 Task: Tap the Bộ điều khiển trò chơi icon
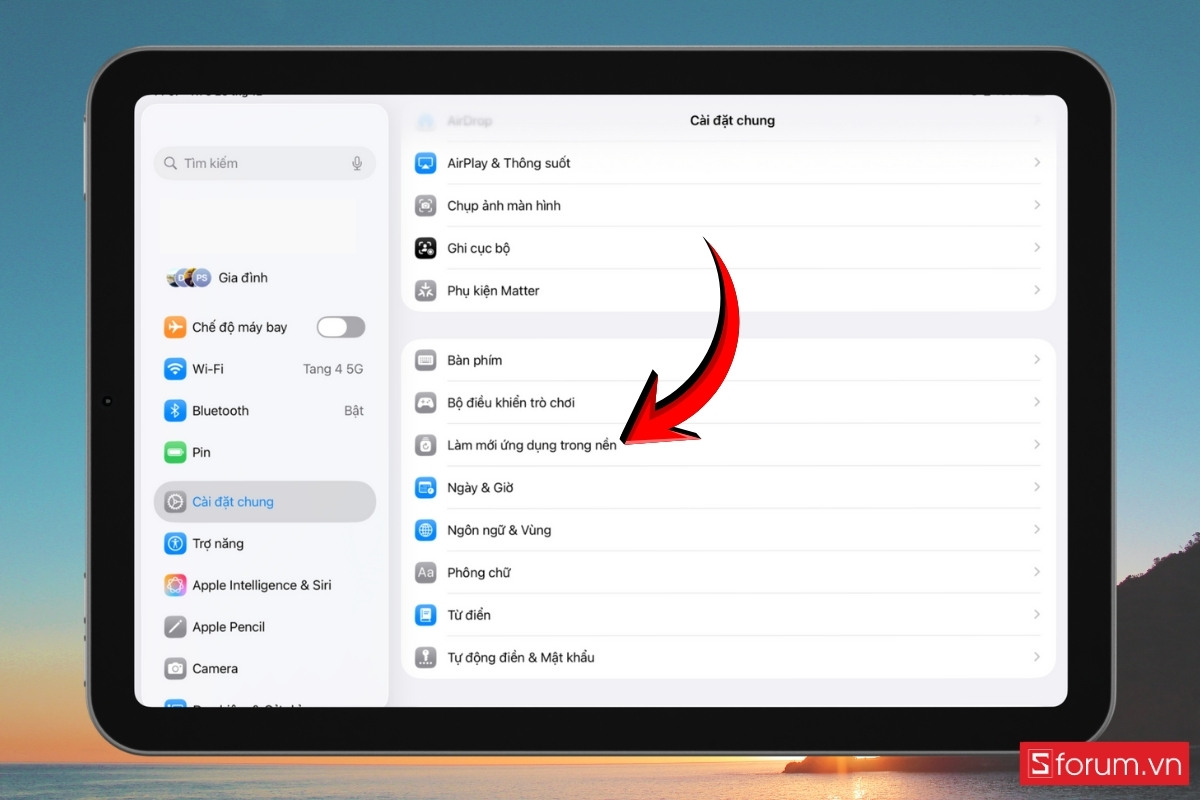pyautogui.click(x=426, y=403)
